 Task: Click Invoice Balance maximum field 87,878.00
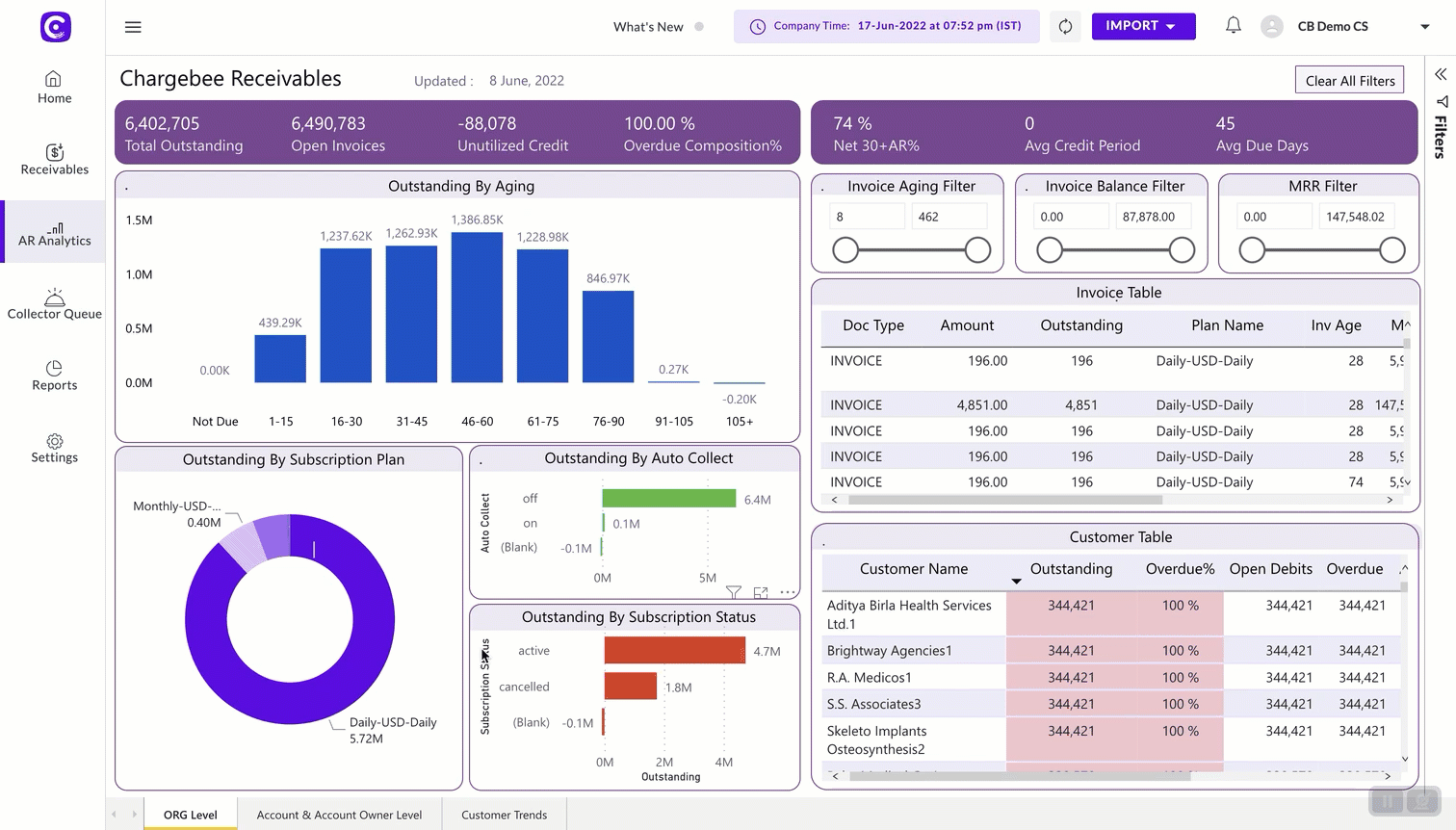pos(1154,217)
